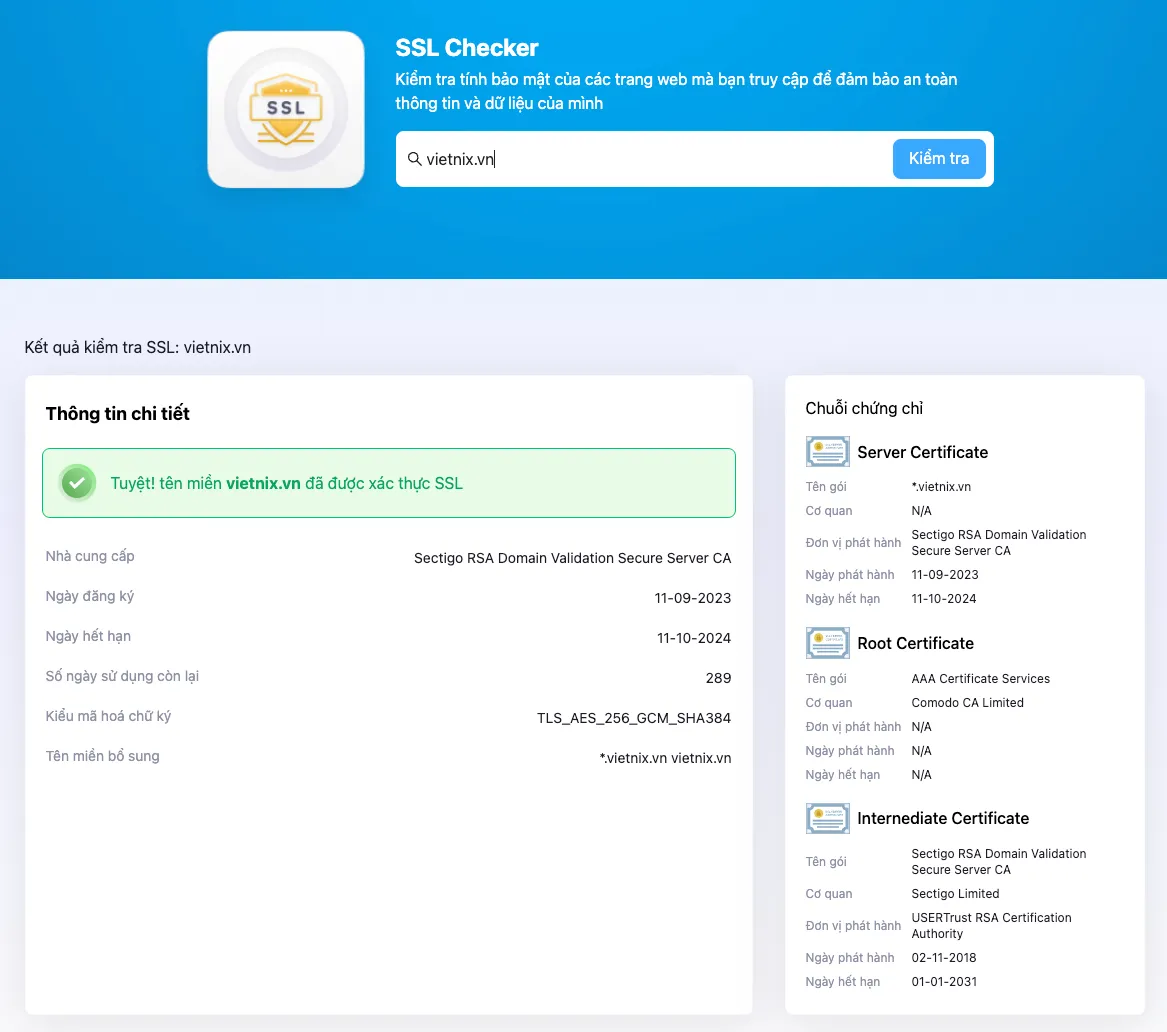Click the SSL Checker title heading
This screenshot has height=1032, width=1167.
(x=466, y=47)
